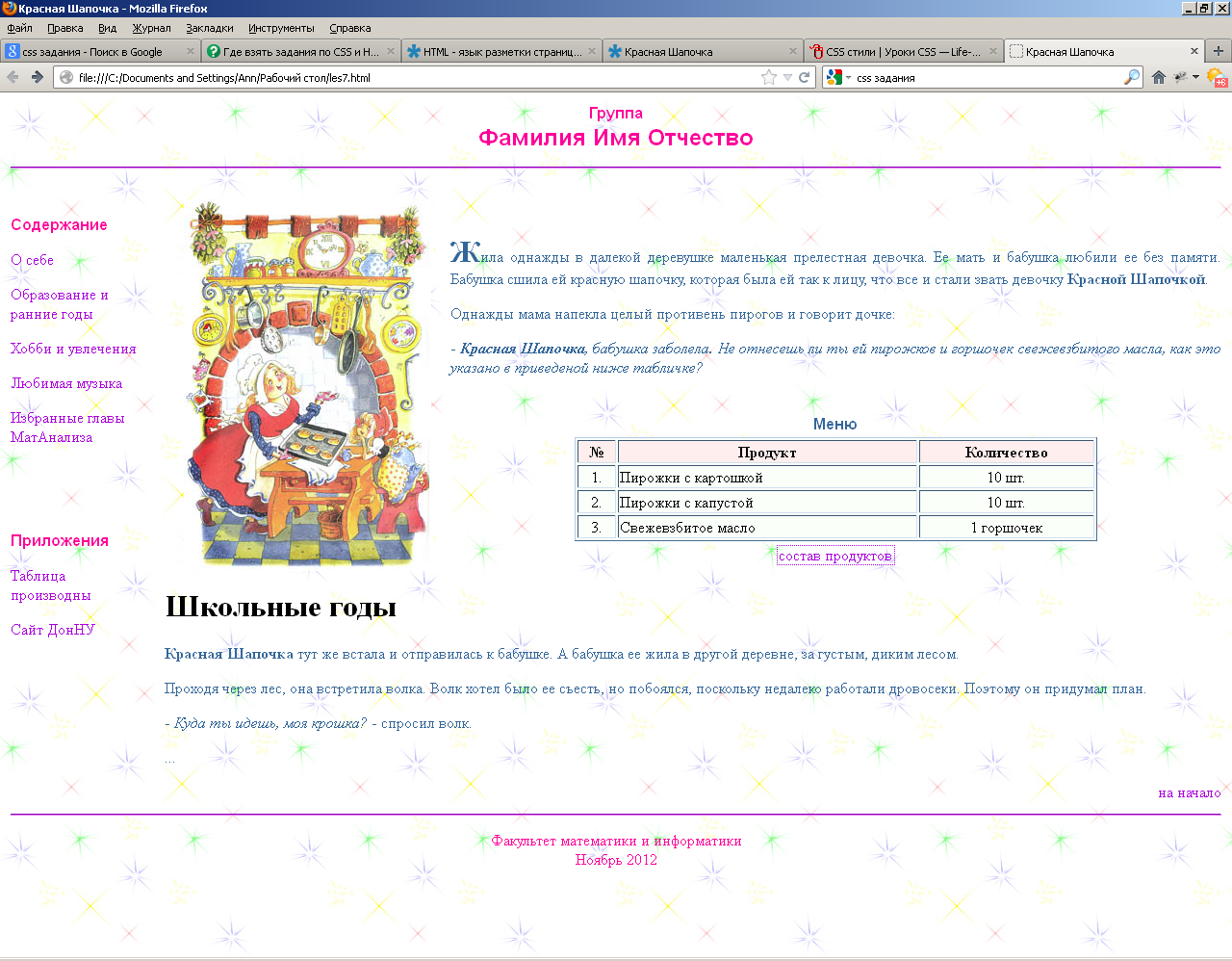Click the search magnifier icon

1132,77
